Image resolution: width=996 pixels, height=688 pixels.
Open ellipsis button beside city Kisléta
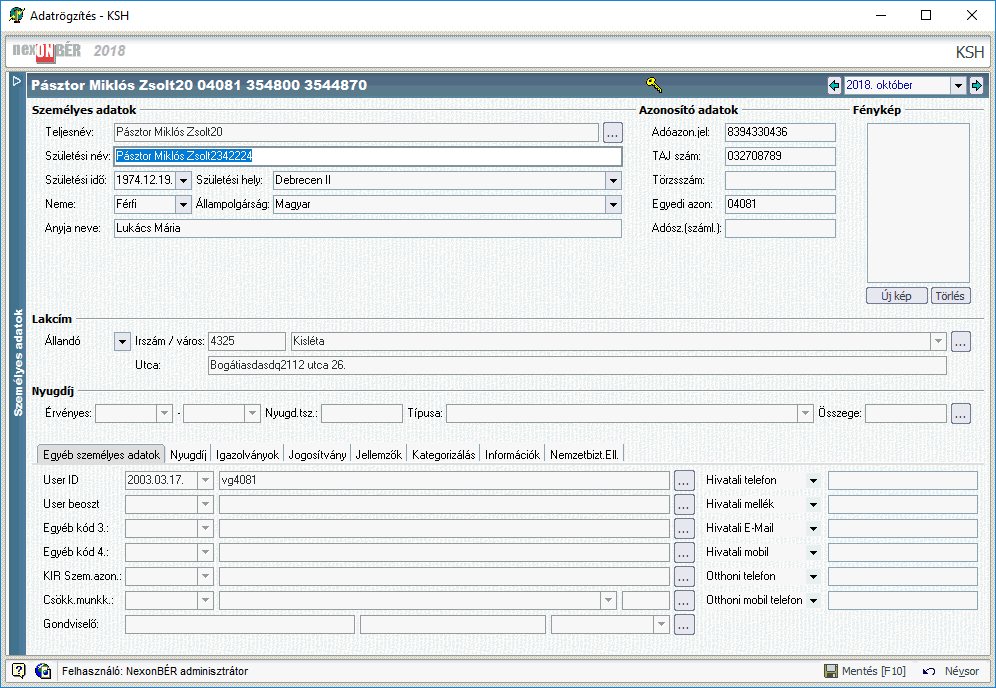pyautogui.click(x=960, y=341)
